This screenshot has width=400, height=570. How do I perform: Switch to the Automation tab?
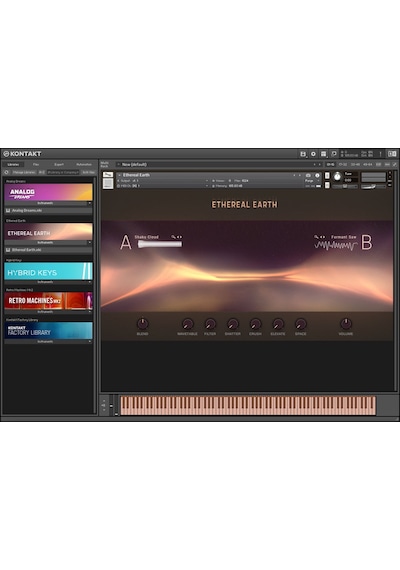[x=84, y=165]
